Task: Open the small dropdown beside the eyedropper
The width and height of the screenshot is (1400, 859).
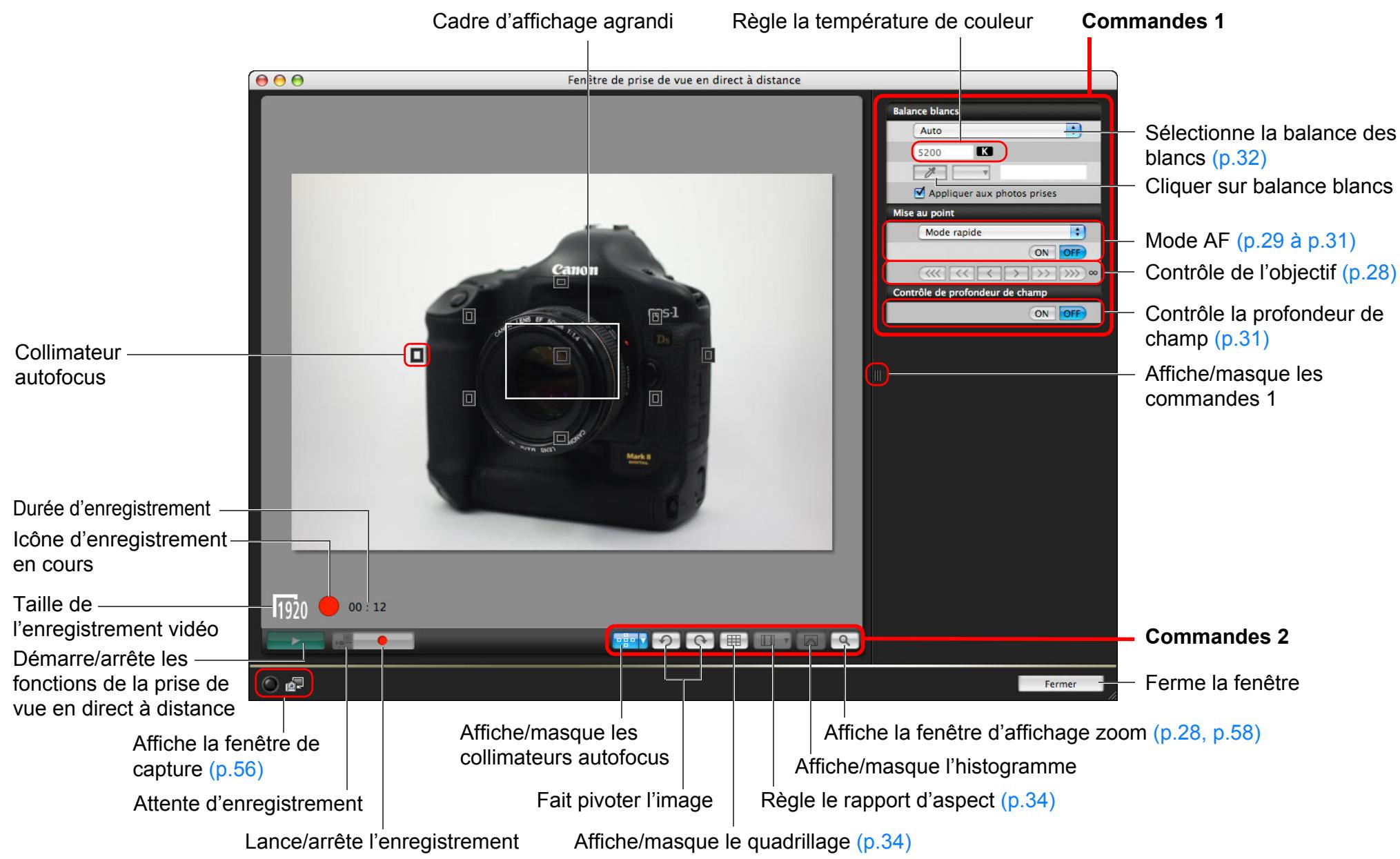Action: click(971, 172)
